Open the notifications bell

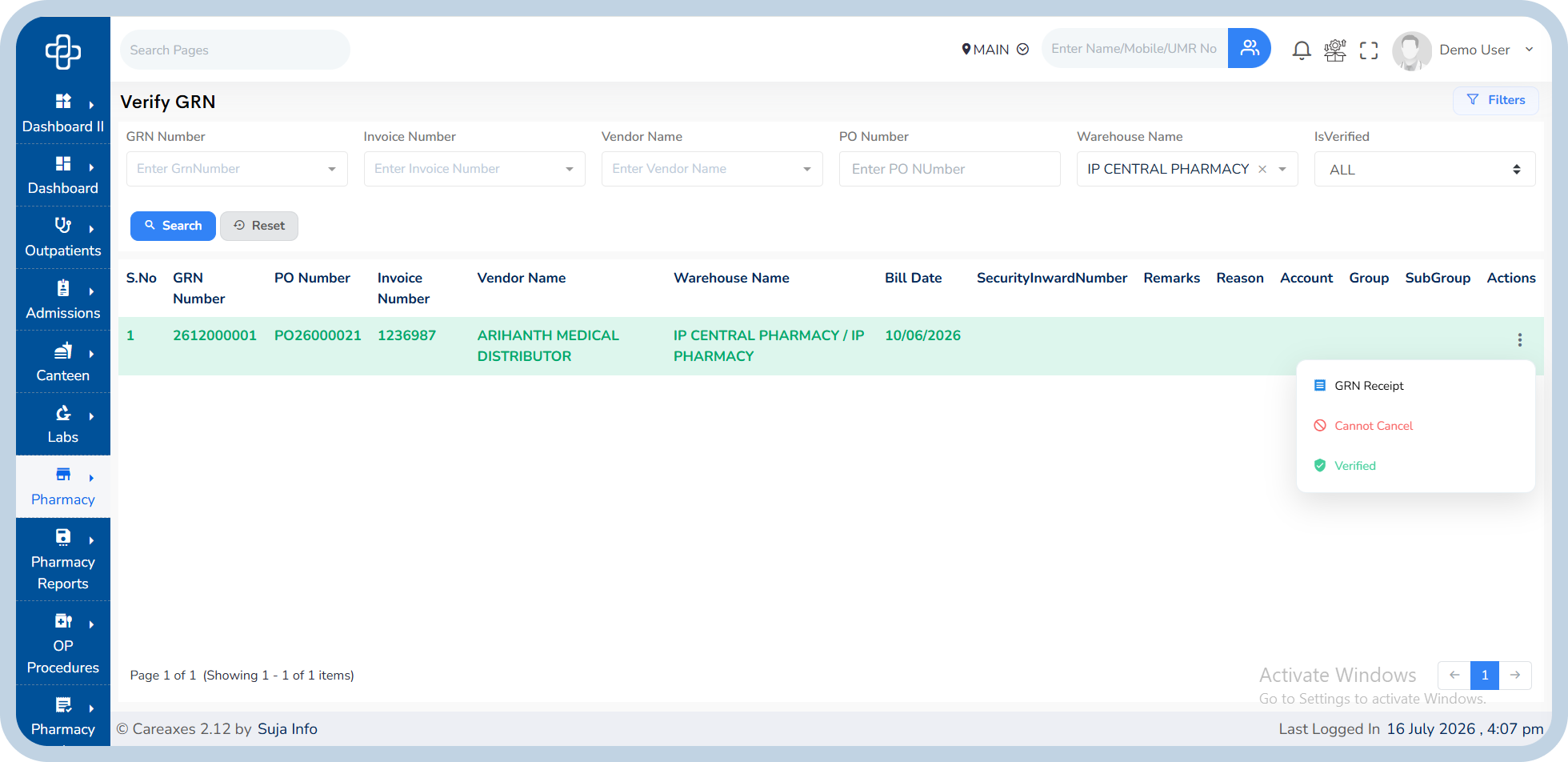pos(1302,50)
